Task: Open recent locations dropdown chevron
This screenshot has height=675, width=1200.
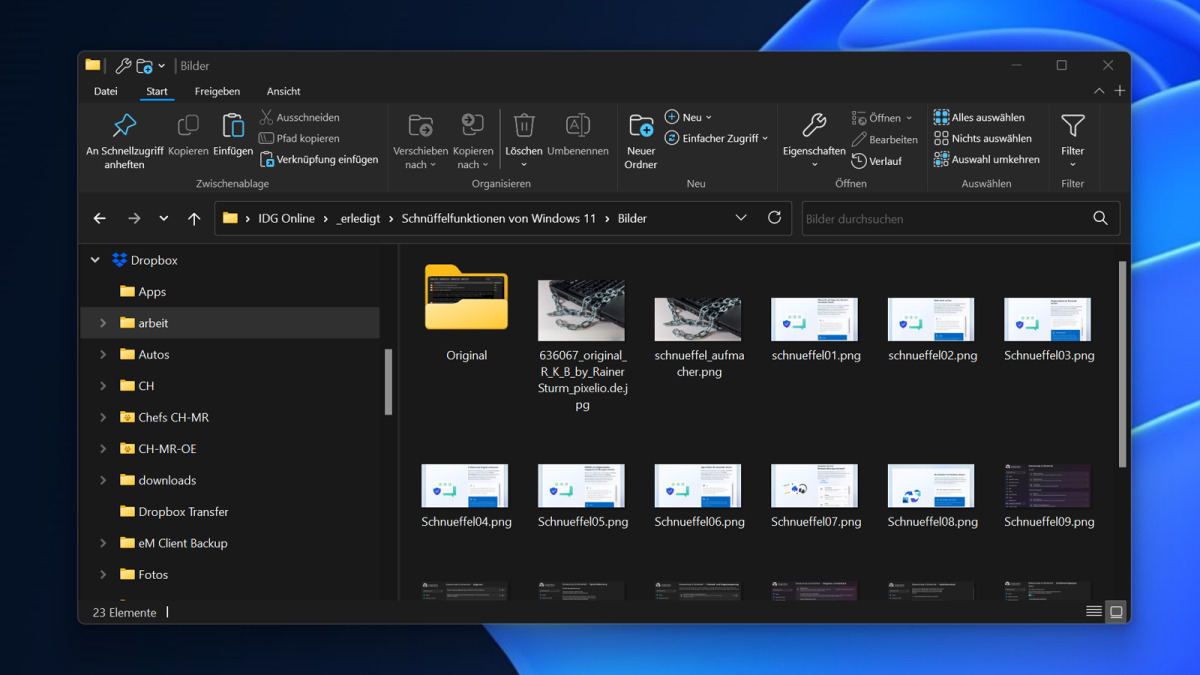Action: click(x=164, y=218)
